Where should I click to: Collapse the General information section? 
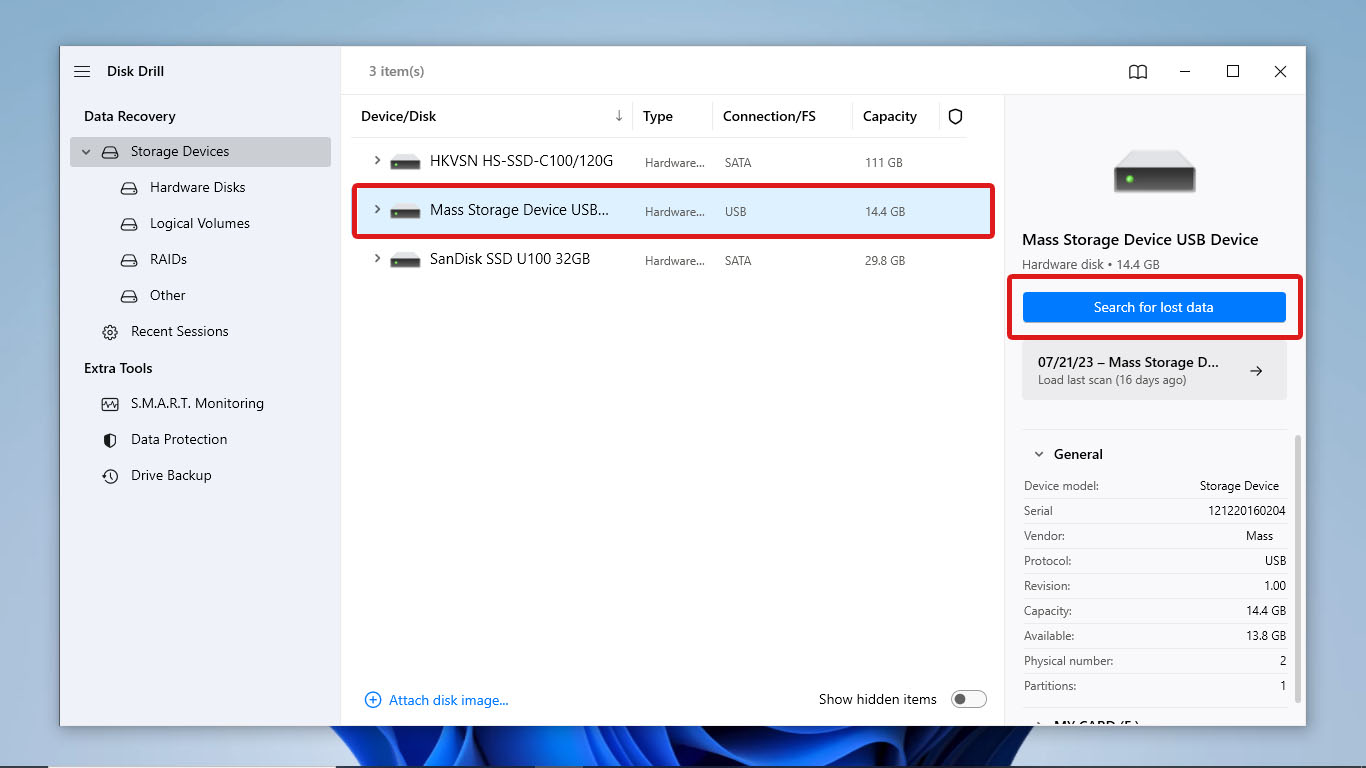[1038, 453]
